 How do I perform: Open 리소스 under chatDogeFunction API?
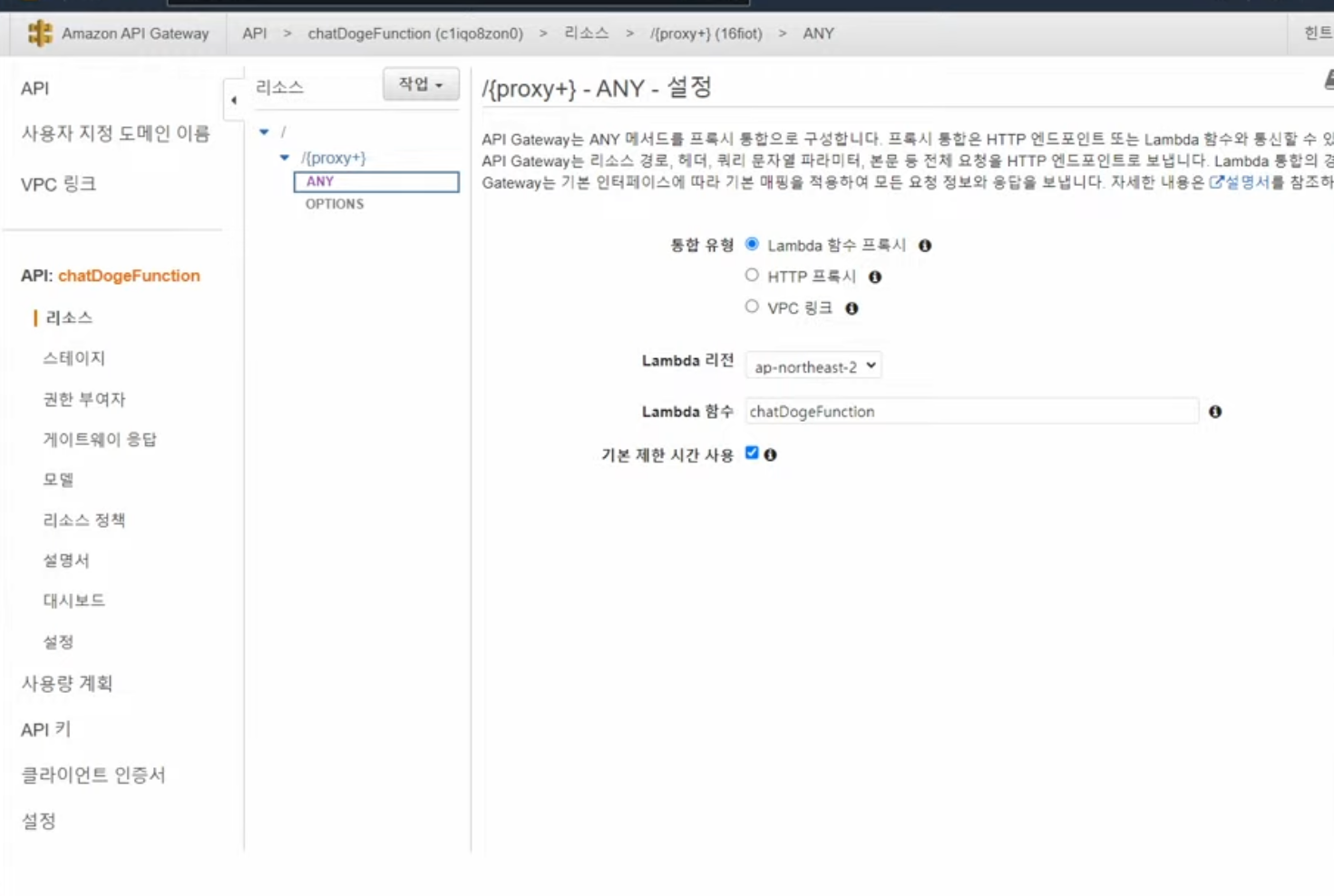coord(69,318)
